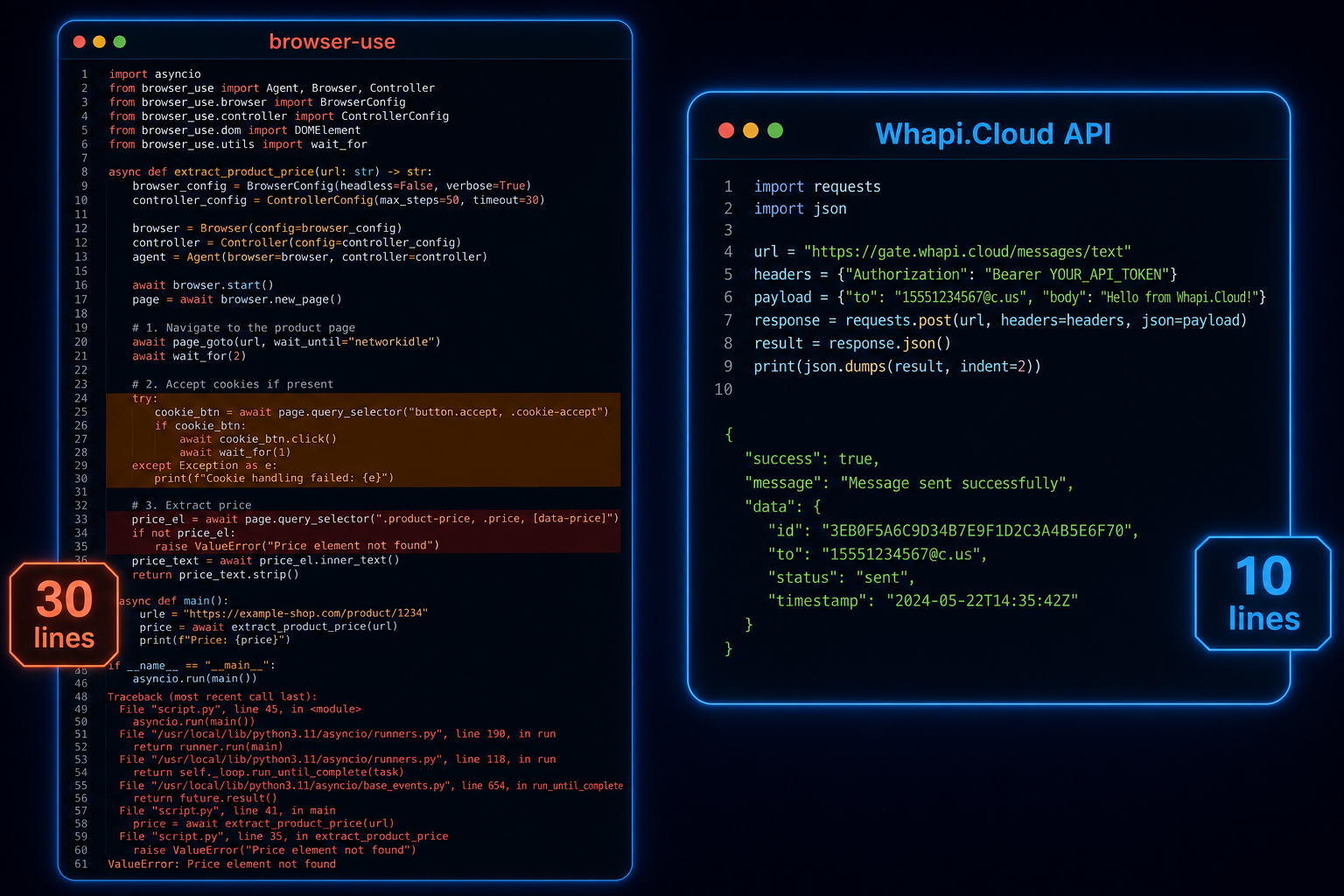Click the "Message sent successfully" JSON line
1344x896 pixels.
(909, 484)
